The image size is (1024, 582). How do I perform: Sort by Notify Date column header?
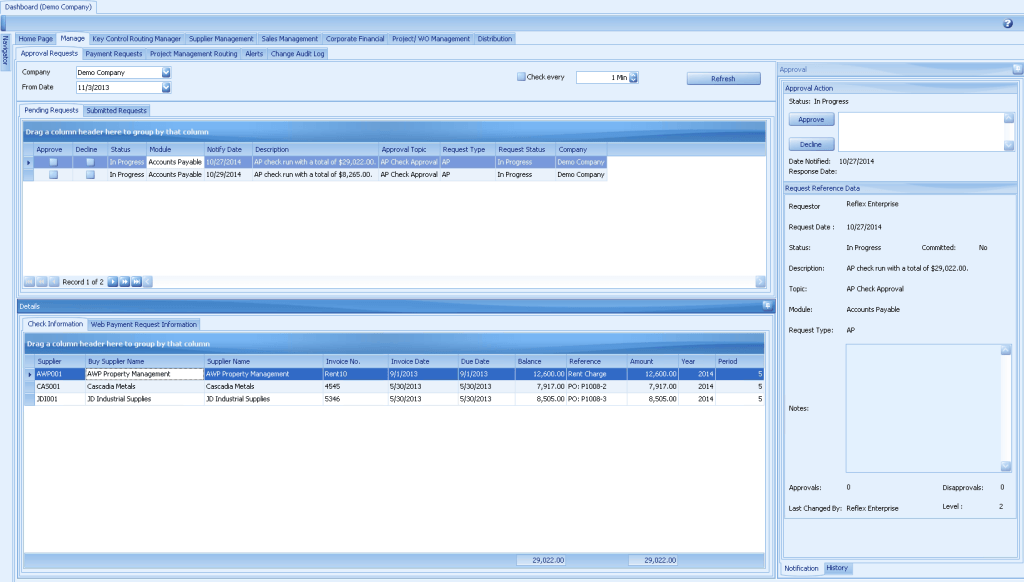tap(228, 150)
